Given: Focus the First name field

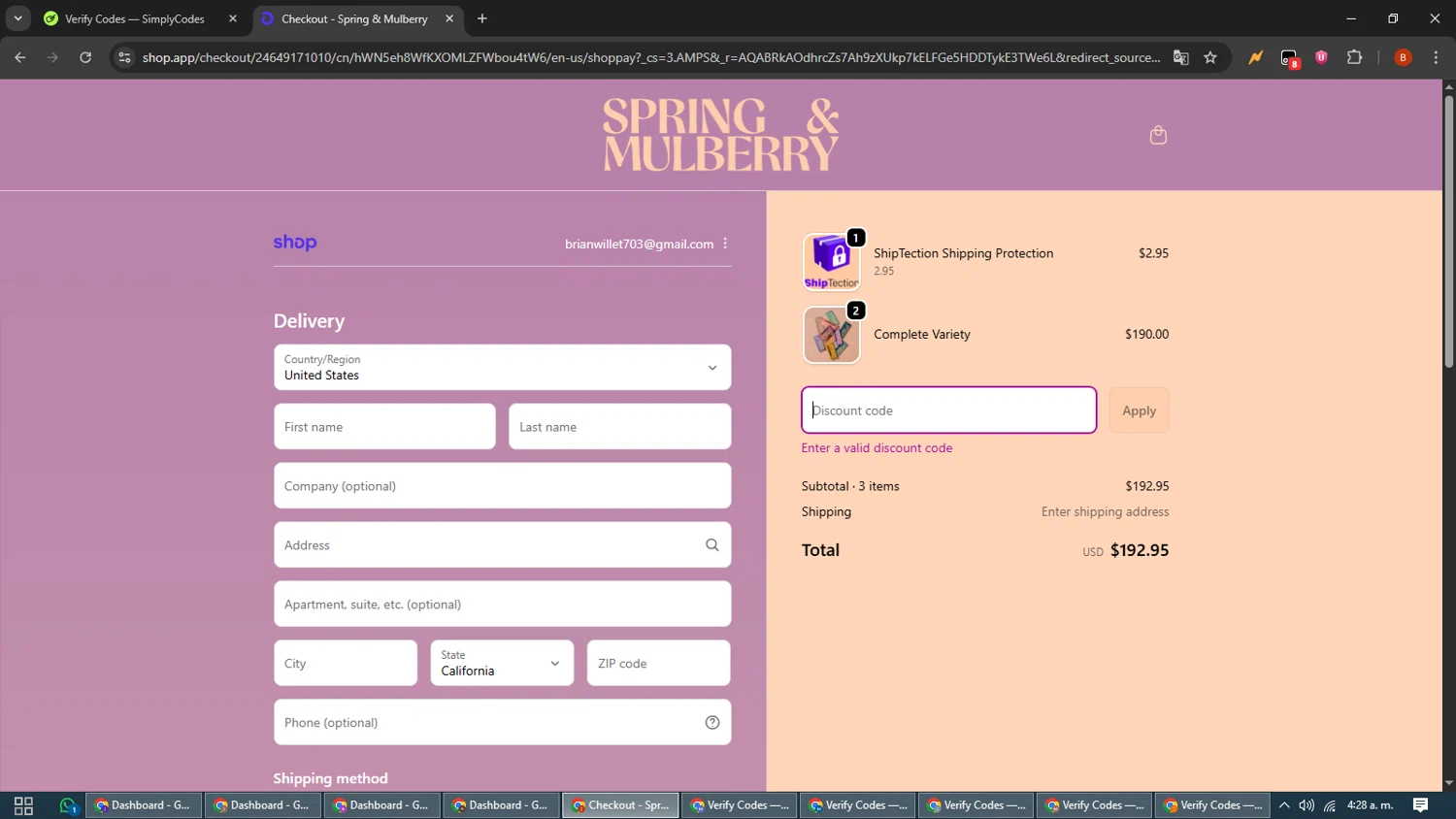Looking at the screenshot, I should pyautogui.click(x=384, y=427).
